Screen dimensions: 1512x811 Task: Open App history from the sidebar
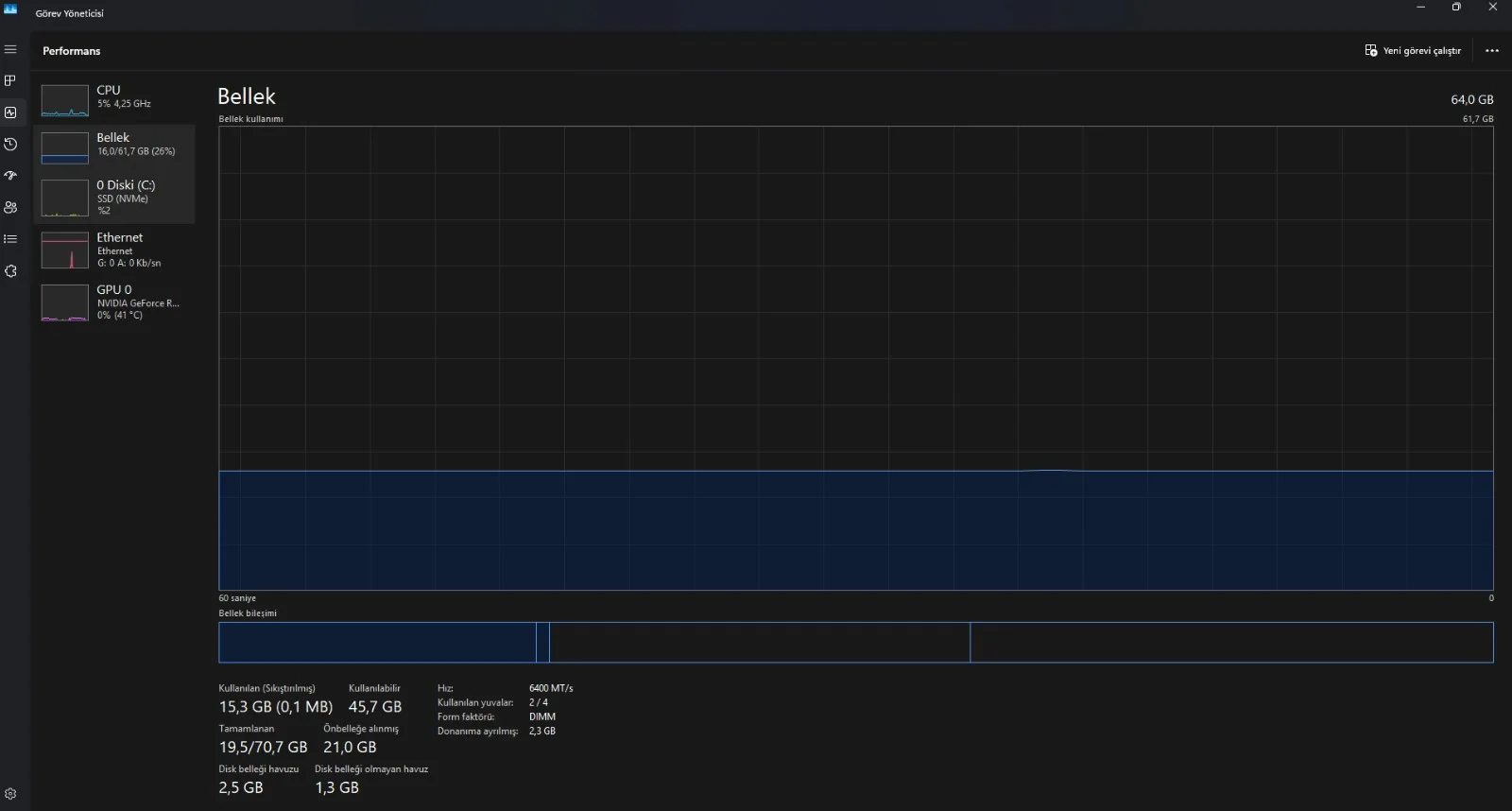tap(10, 144)
